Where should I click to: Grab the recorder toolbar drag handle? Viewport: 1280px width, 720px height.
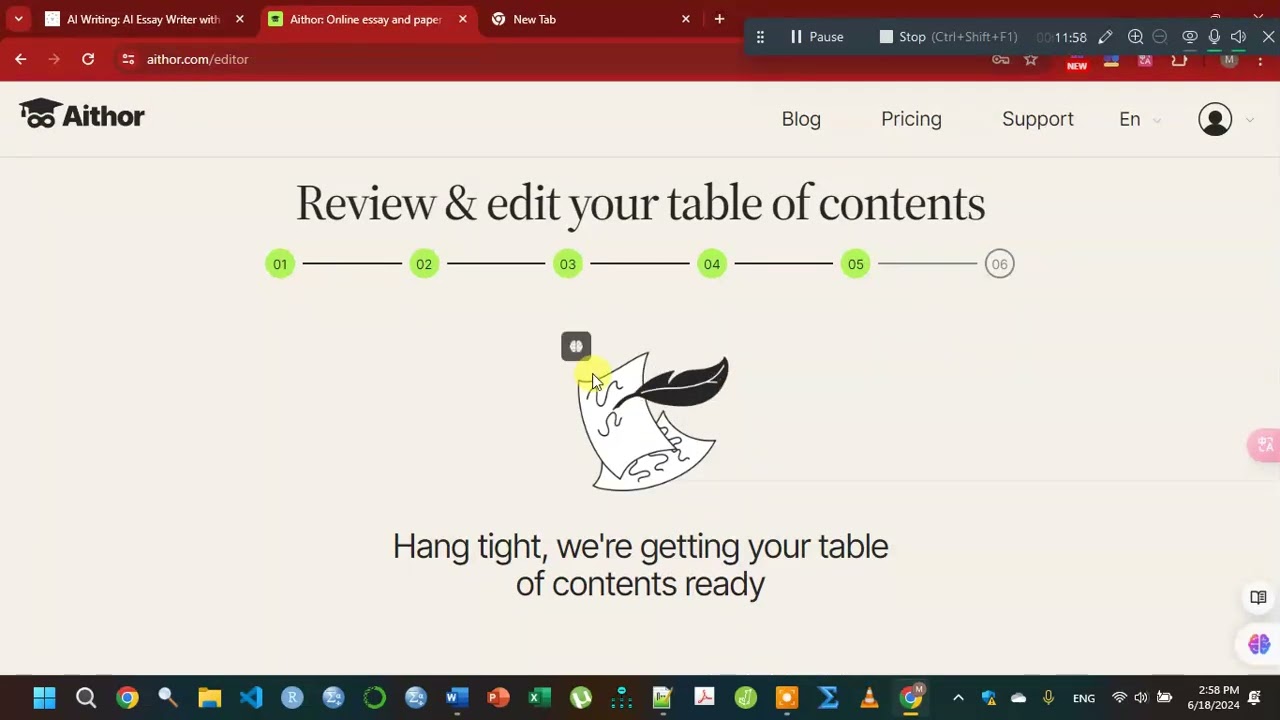(760, 37)
